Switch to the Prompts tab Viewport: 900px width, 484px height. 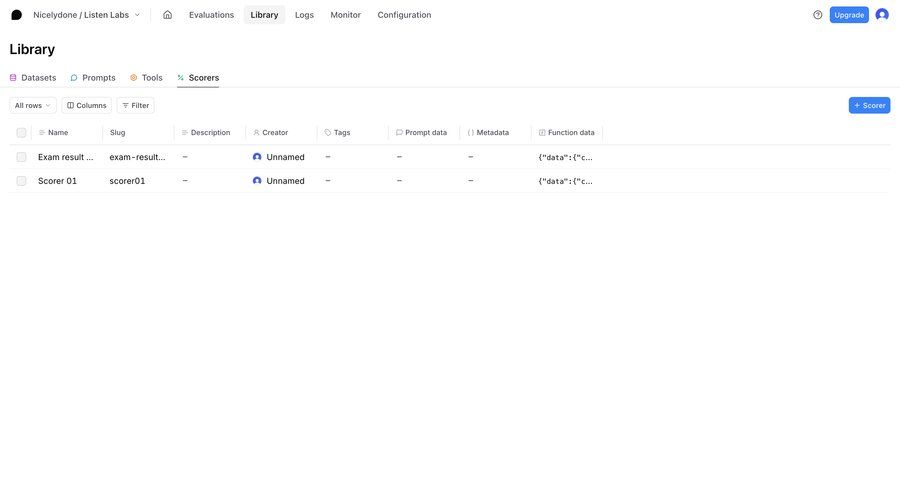coord(93,78)
